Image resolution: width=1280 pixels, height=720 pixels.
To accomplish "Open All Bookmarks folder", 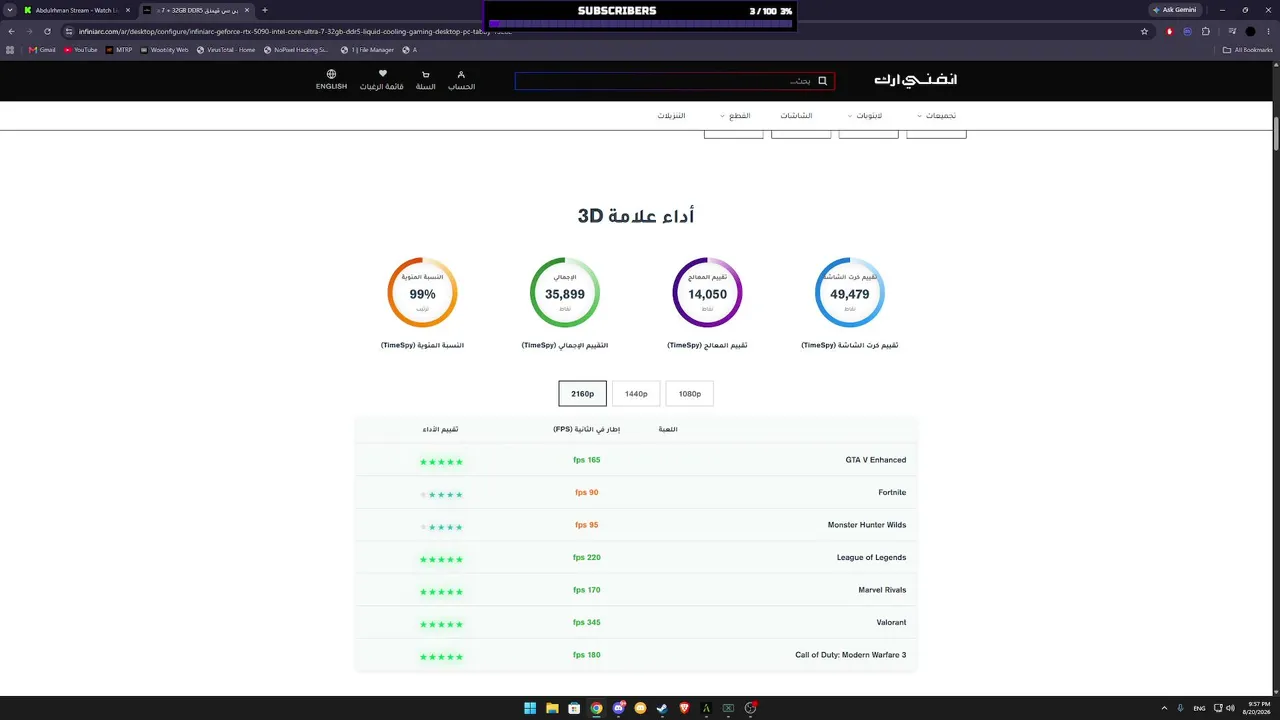I will [1249, 49].
